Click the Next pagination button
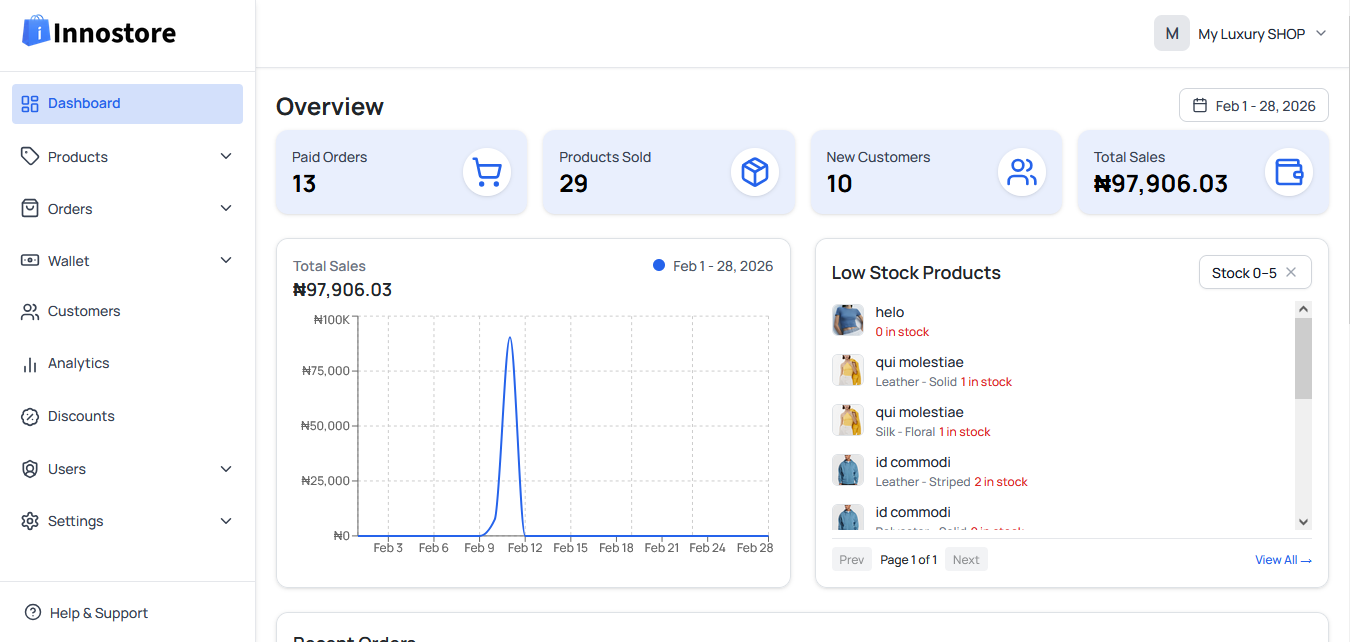This screenshot has height=642, width=1350. (x=966, y=559)
